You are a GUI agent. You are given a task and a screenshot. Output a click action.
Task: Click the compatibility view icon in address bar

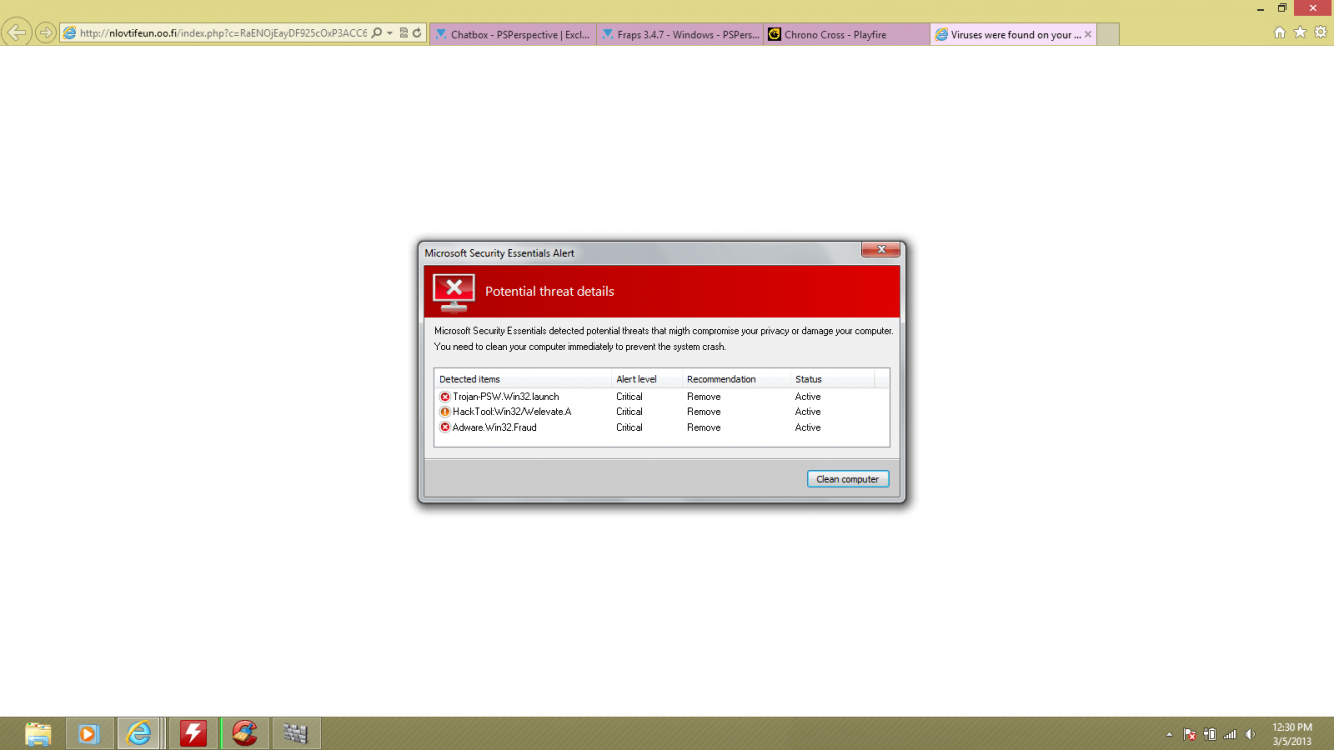tap(404, 33)
